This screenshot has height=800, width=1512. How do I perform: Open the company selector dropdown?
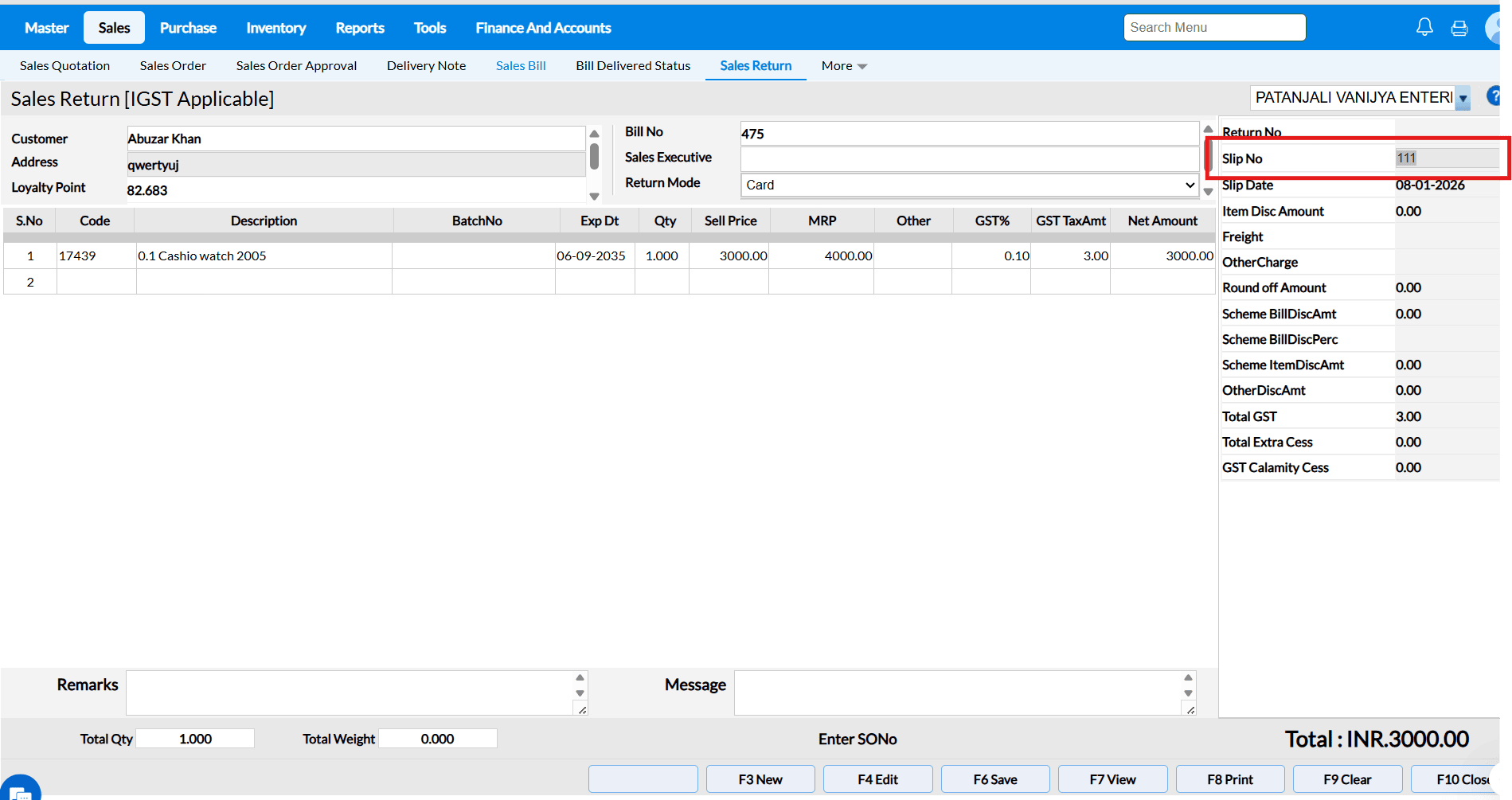[1463, 98]
